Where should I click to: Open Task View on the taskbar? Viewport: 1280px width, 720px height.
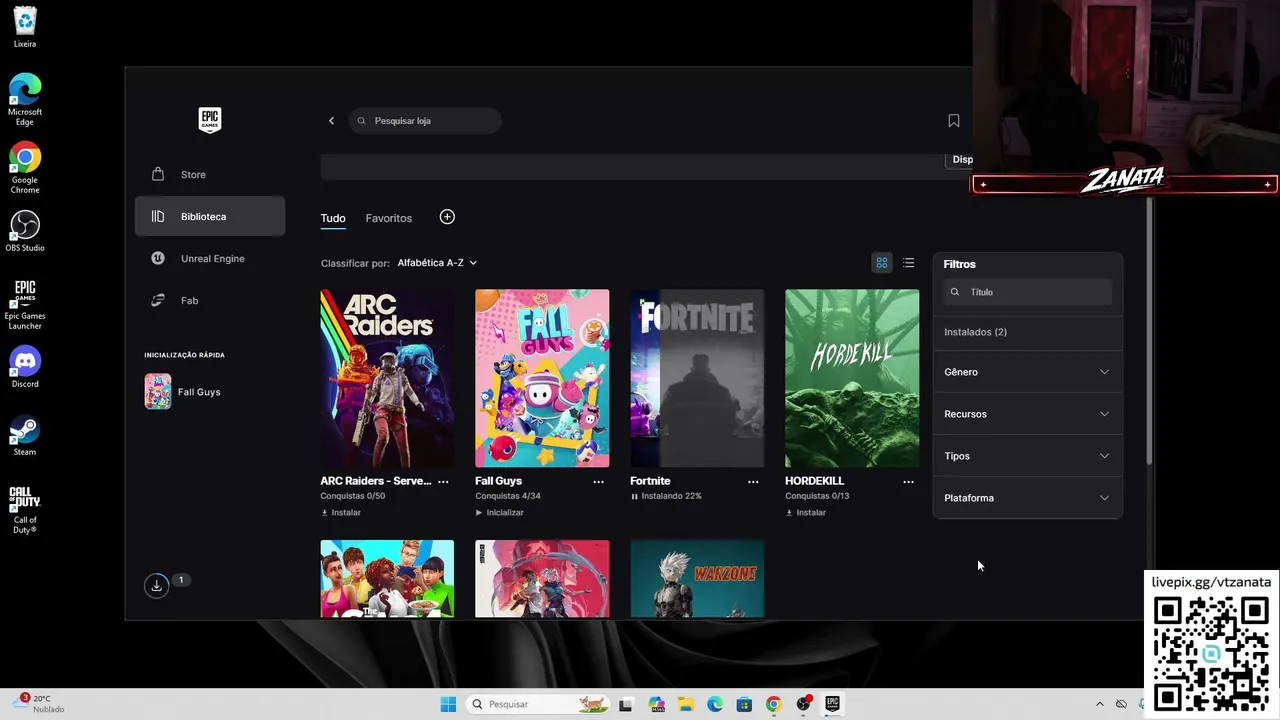[x=626, y=704]
